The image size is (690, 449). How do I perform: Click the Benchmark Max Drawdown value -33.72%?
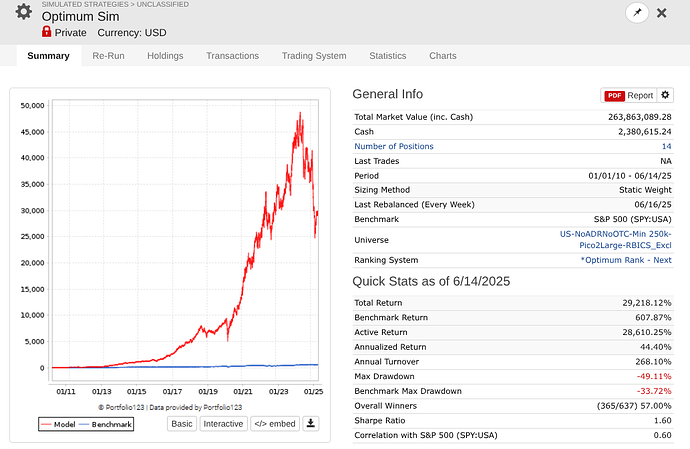click(654, 391)
